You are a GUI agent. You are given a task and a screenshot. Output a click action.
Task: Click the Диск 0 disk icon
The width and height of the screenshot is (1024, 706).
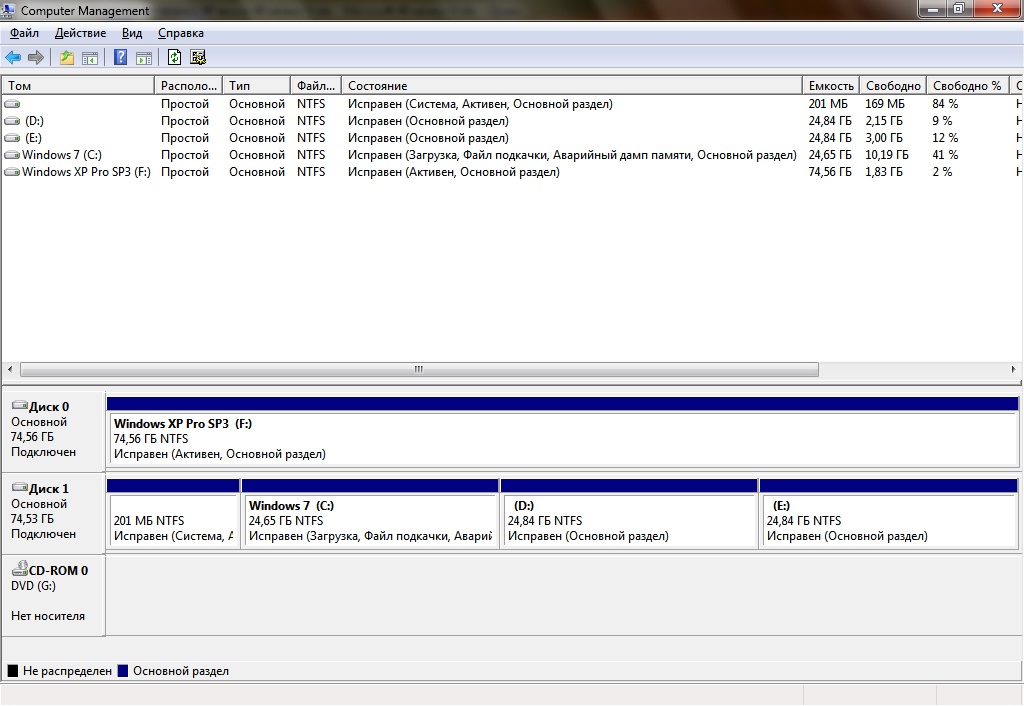pyautogui.click(x=20, y=406)
